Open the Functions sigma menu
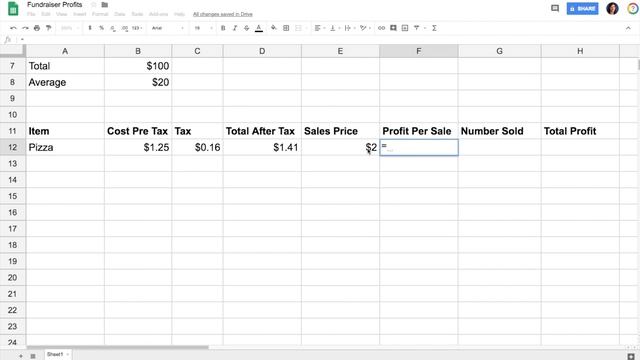This screenshot has height=360, width=640. click(434, 28)
